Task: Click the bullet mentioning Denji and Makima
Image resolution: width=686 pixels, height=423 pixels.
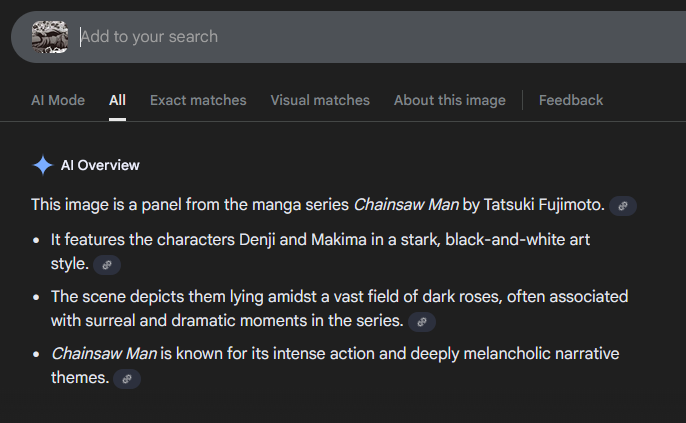Action: tap(300, 240)
